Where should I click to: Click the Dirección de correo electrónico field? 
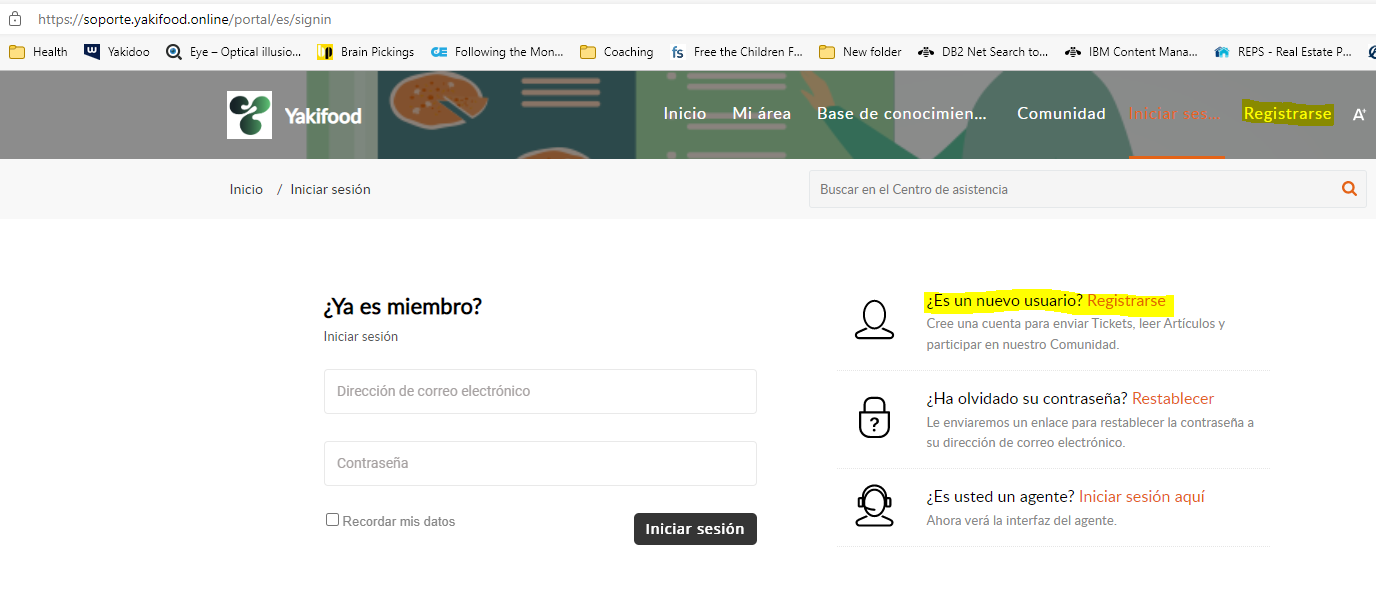540,391
